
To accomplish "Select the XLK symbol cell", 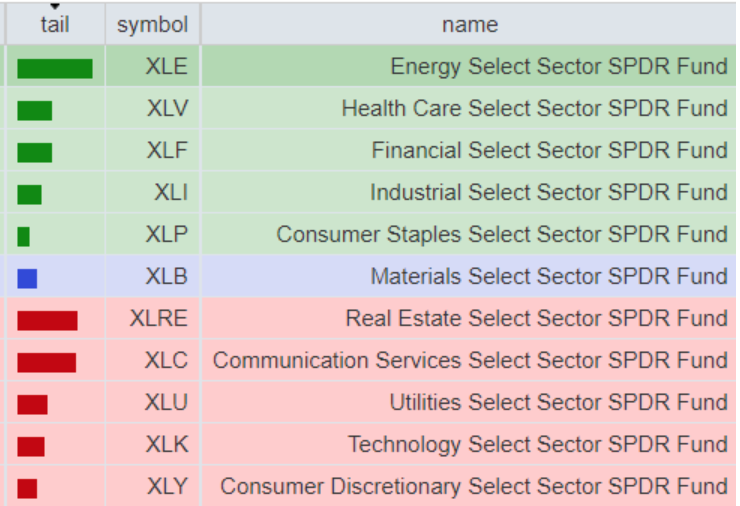I will tap(167, 445).
